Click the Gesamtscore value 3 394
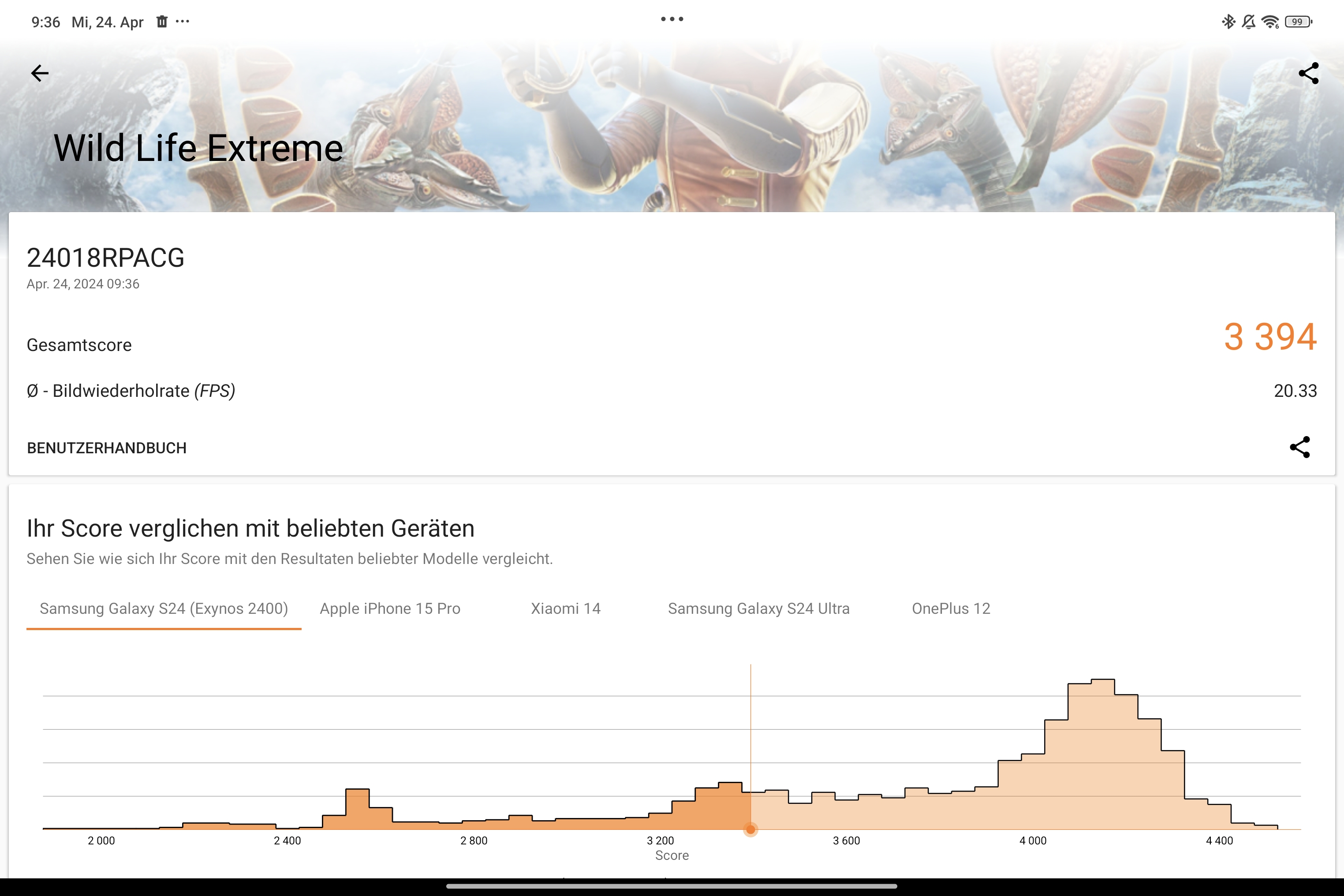This screenshot has height=896, width=1344. 1270,336
